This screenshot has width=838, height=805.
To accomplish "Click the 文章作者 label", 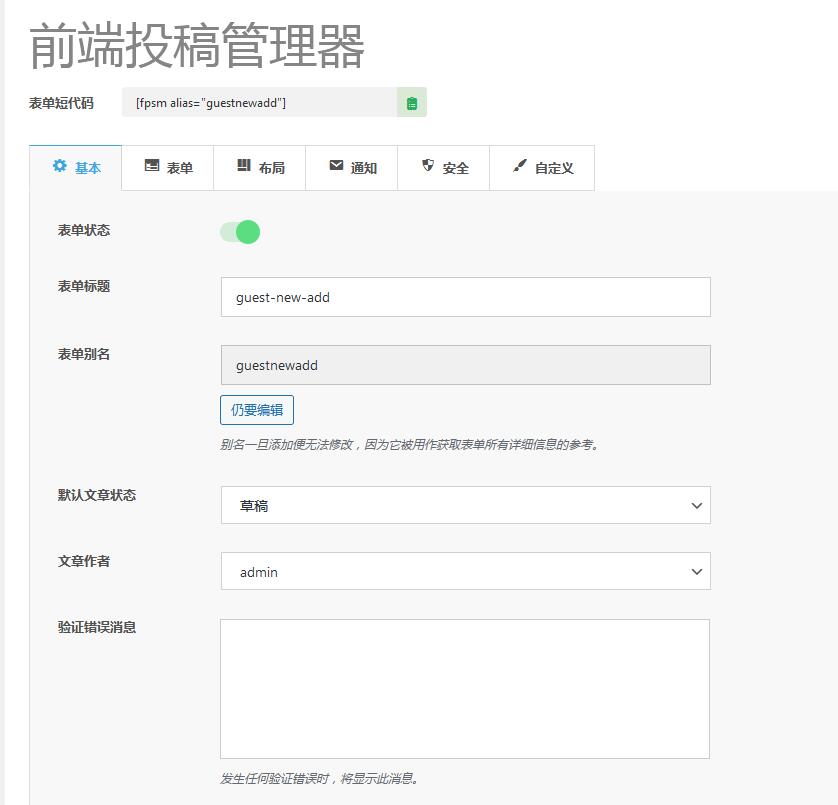I will point(84,561).
